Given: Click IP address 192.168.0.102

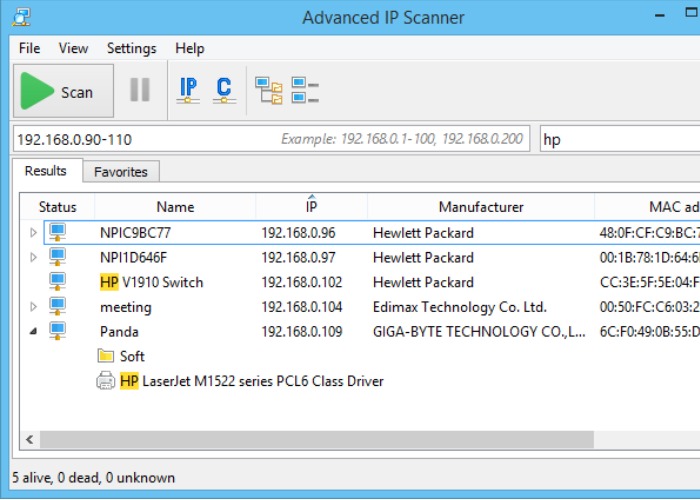Looking at the screenshot, I should tap(302, 283).
